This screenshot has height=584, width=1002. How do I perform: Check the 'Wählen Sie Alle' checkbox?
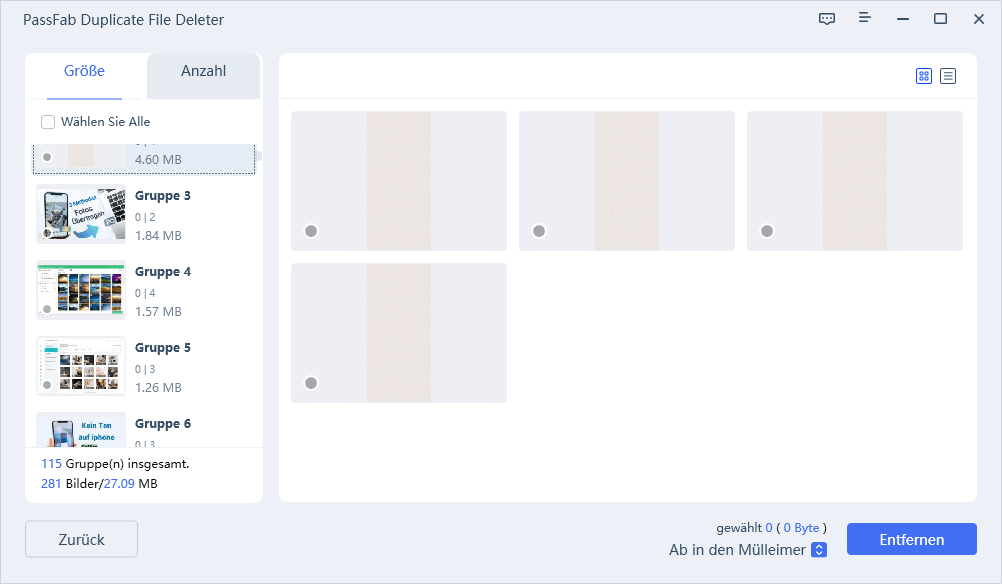[x=48, y=122]
